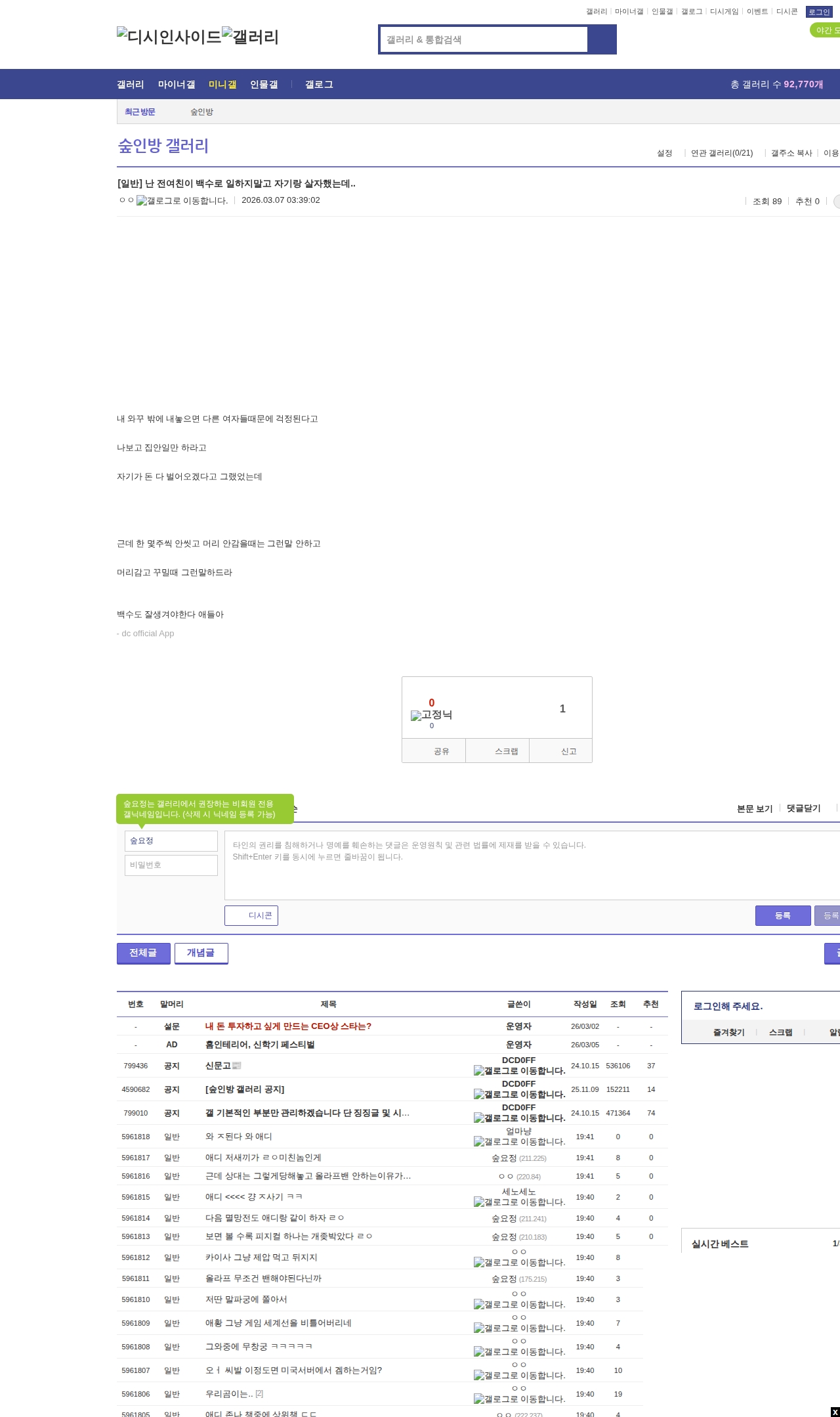The height and width of the screenshot is (1417, 840).
Task: Open the 숲인방 갤러리 title link
Action: [163, 145]
